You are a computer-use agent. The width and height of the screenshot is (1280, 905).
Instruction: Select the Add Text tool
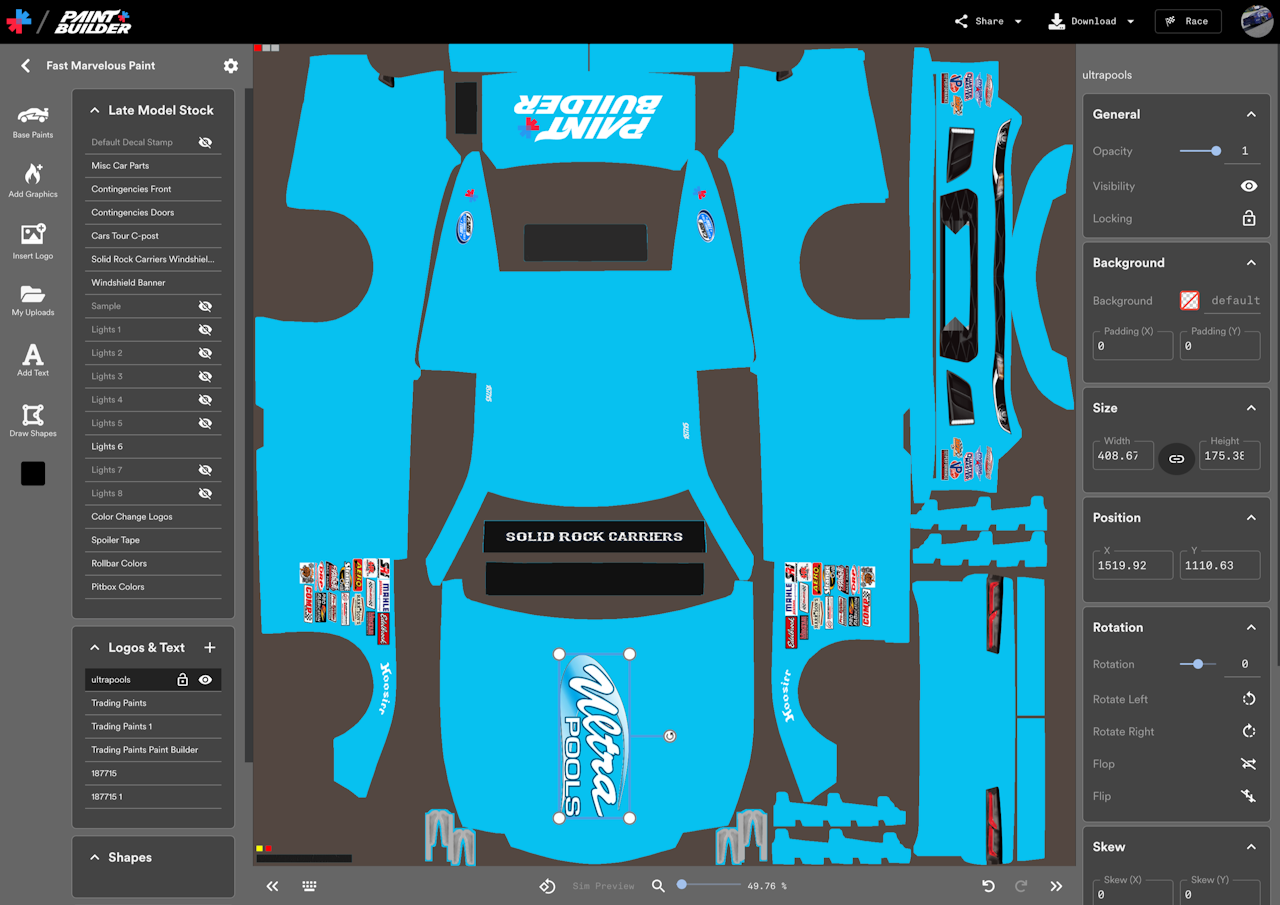(x=33, y=360)
